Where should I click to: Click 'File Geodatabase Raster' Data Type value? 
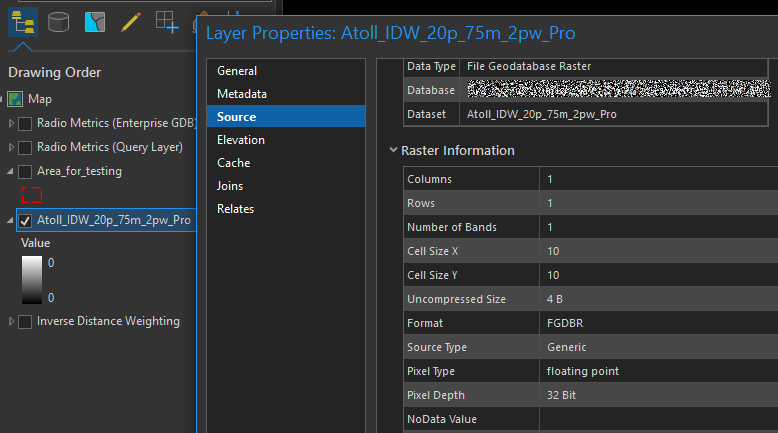[x=529, y=66]
